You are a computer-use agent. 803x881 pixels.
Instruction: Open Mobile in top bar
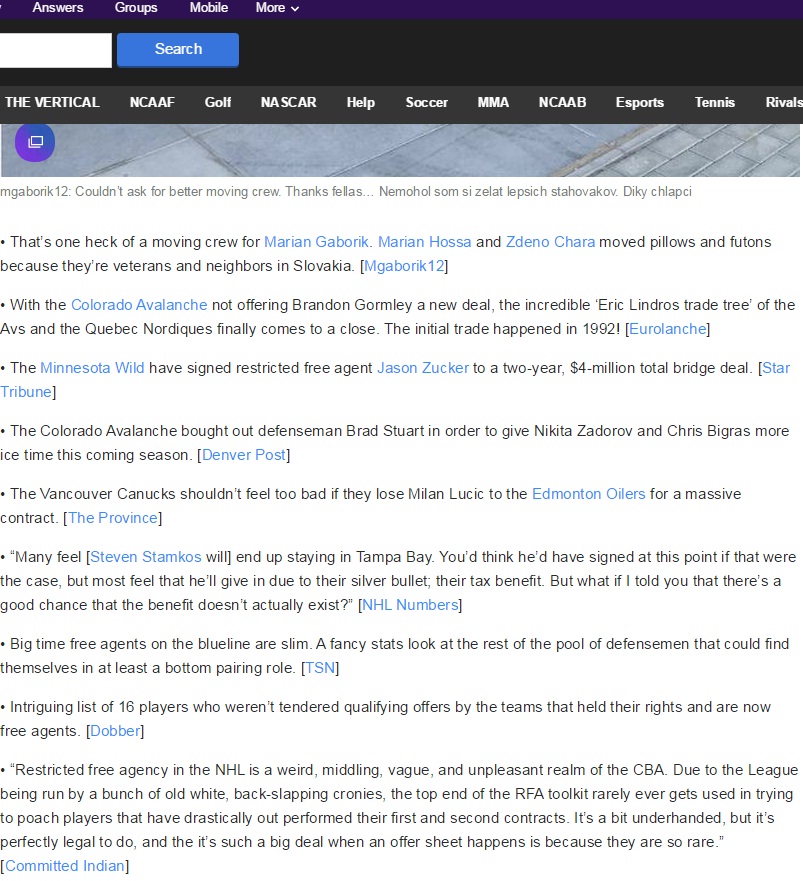[208, 8]
